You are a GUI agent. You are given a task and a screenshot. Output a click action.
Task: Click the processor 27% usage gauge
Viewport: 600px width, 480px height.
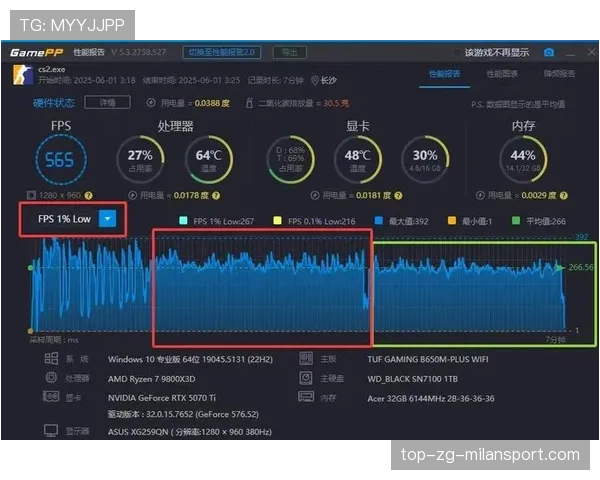140,160
